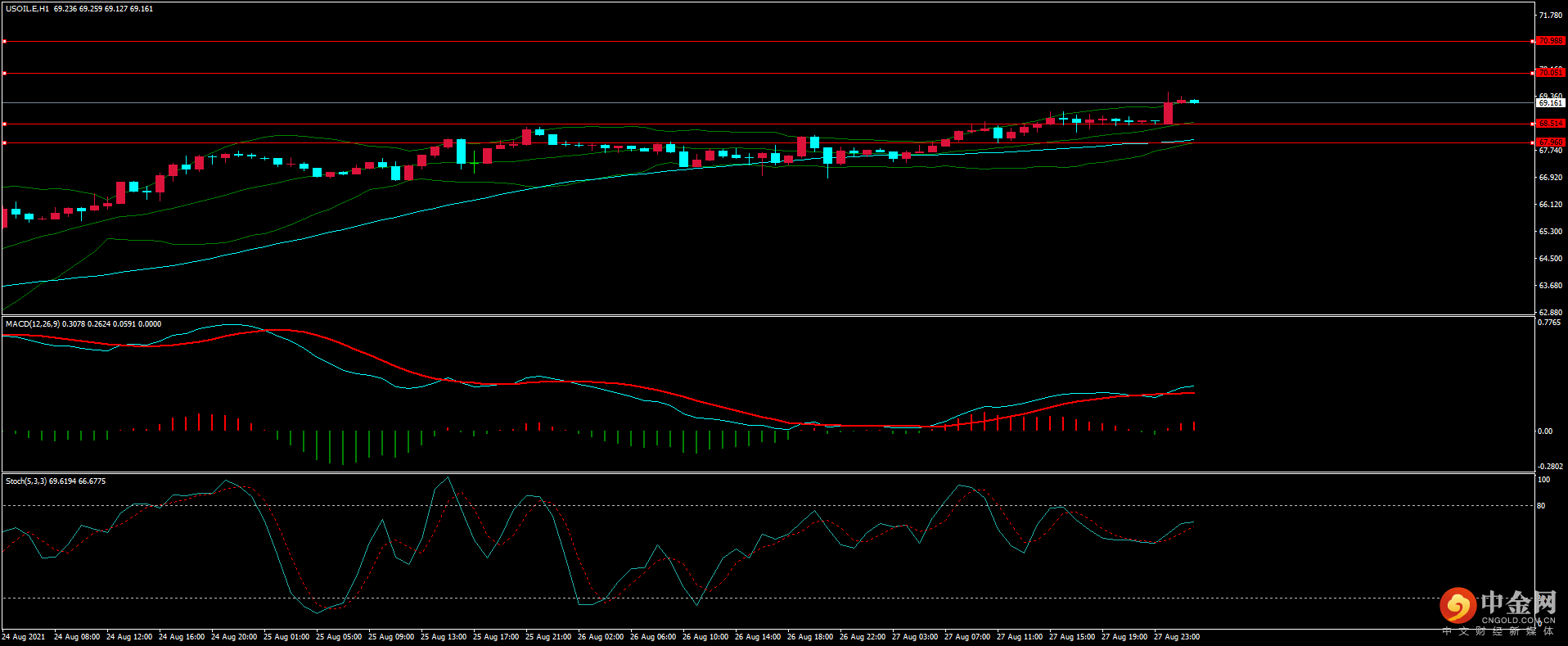This screenshot has width=1568, height=646.
Task: Click the 25 Aug 01:00 time label
Action: point(286,637)
